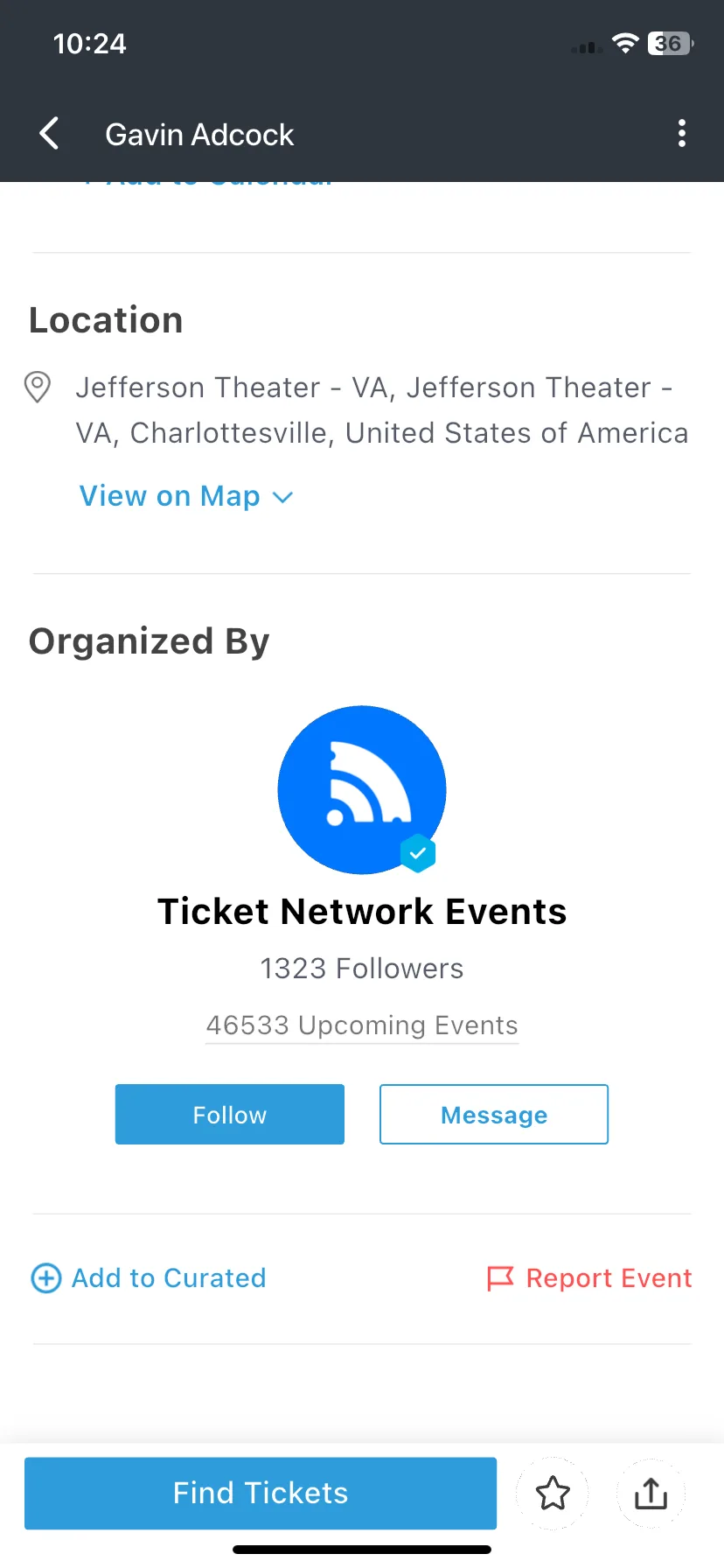Tap the Add to Curated link
Screen dimensions: 724x1568
[x=169, y=1278]
